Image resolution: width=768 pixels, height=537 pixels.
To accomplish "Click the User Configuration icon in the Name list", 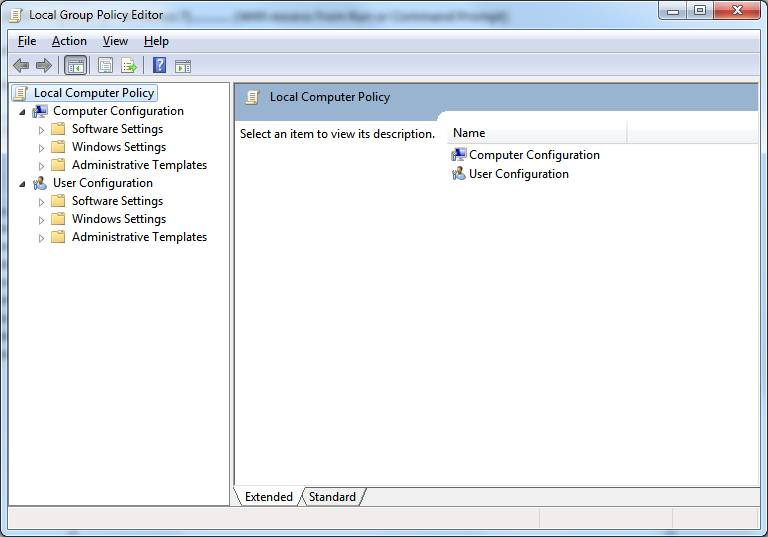I will click(x=458, y=174).
